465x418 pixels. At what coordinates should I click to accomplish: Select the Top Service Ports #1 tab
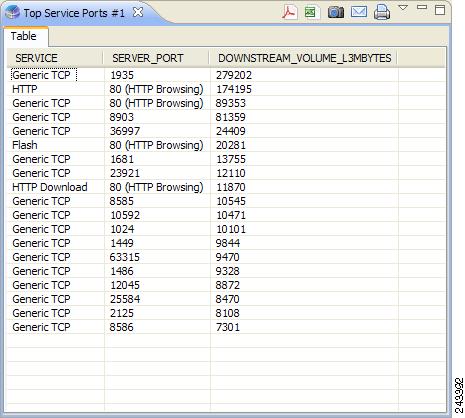(74, 13)
